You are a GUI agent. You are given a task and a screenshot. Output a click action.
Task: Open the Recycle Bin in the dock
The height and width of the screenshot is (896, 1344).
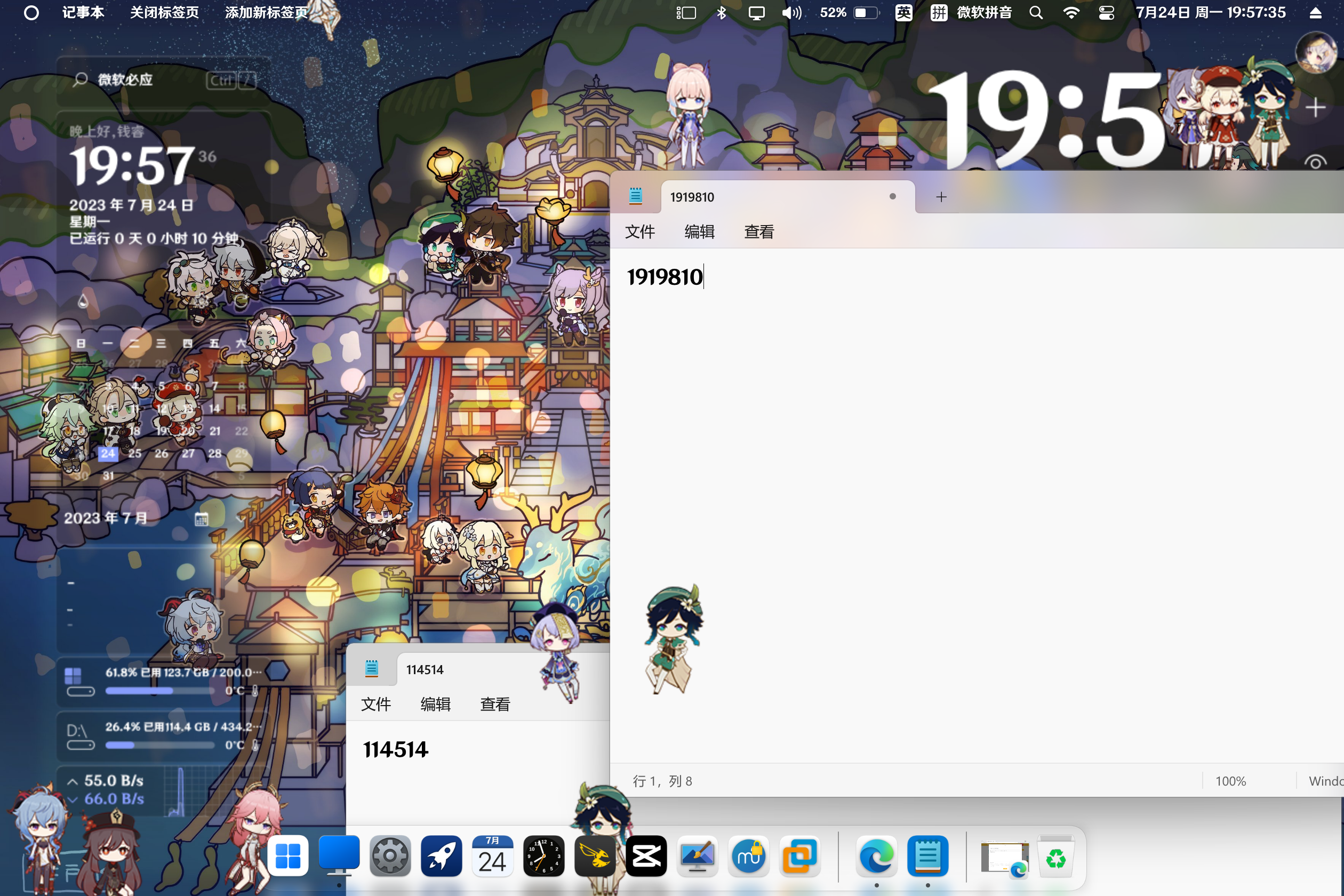(1055, 855)
